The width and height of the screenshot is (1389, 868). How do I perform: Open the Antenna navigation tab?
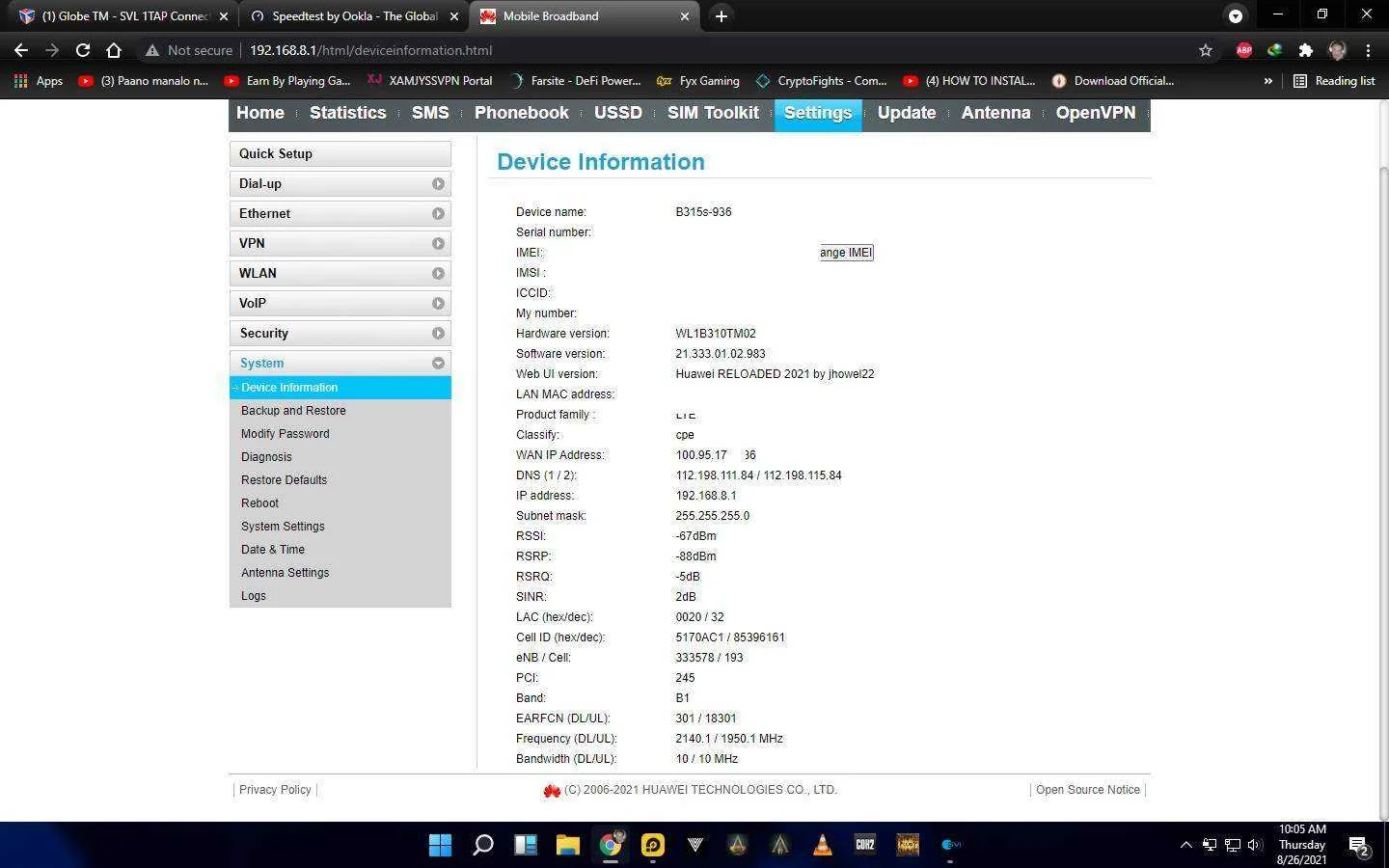pyautogui.click(x=995, y=113)
